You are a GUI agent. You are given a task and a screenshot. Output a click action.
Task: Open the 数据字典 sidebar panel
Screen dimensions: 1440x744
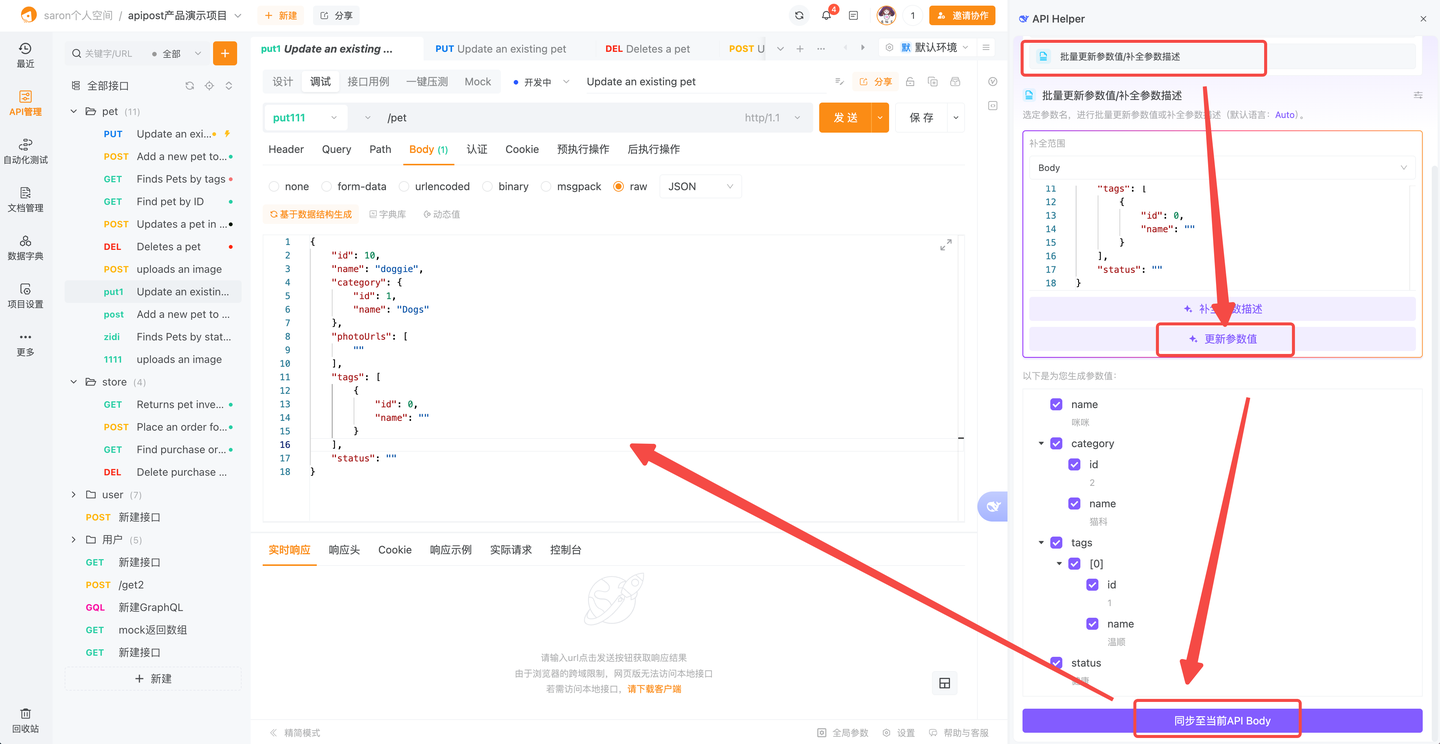pyautogui.click(x=25, y=248)
